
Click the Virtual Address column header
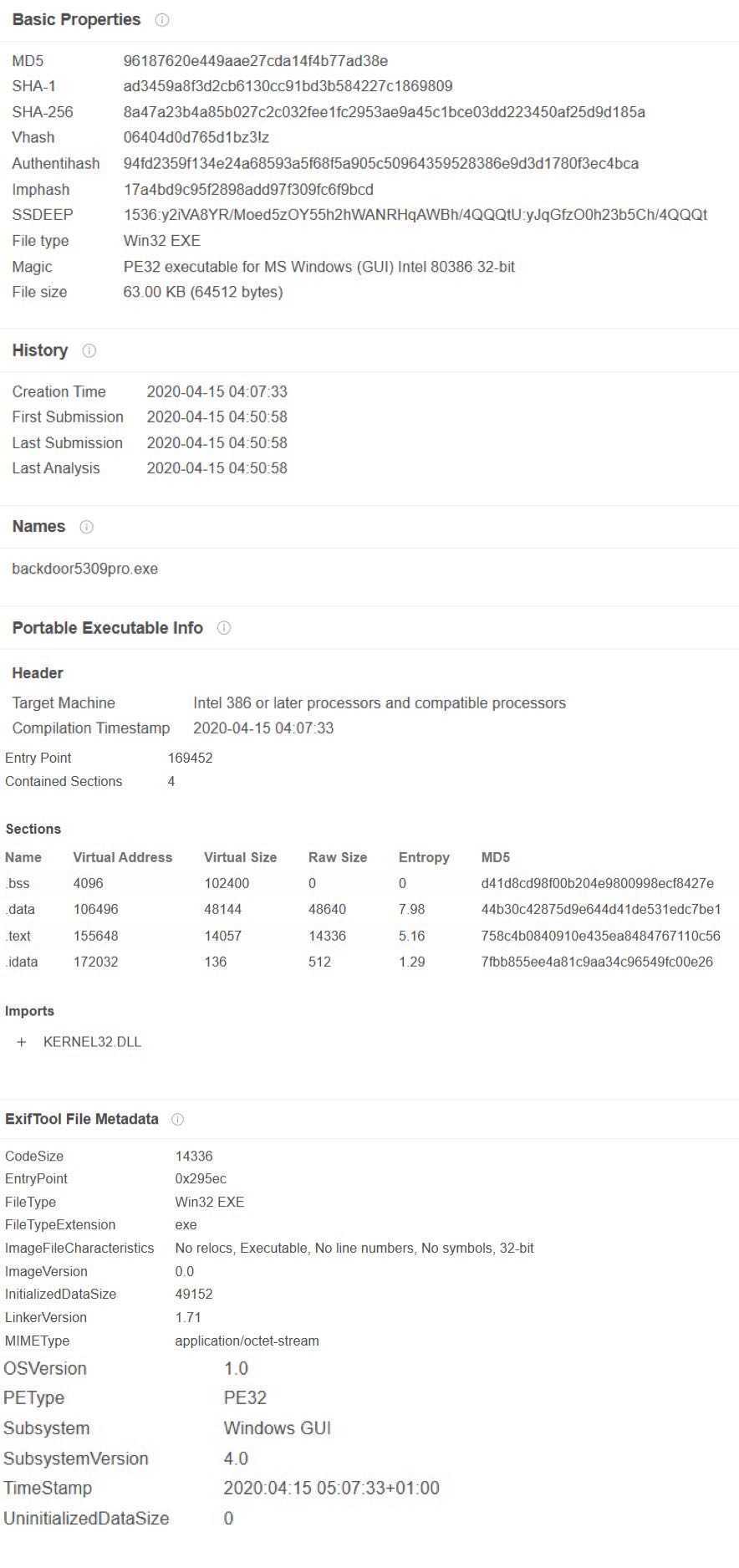click(123, 857)
